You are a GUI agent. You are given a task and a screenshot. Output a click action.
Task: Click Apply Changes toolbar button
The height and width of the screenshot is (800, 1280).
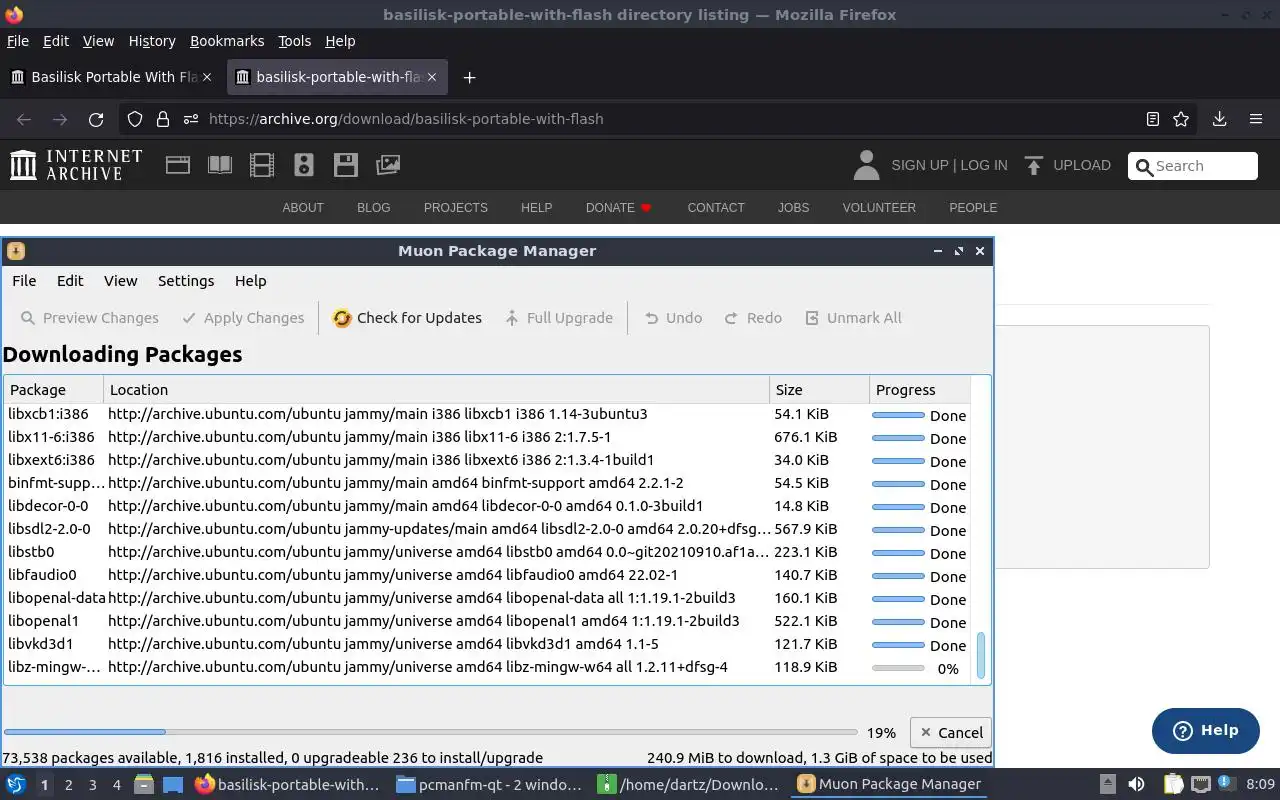click(243, 318)
